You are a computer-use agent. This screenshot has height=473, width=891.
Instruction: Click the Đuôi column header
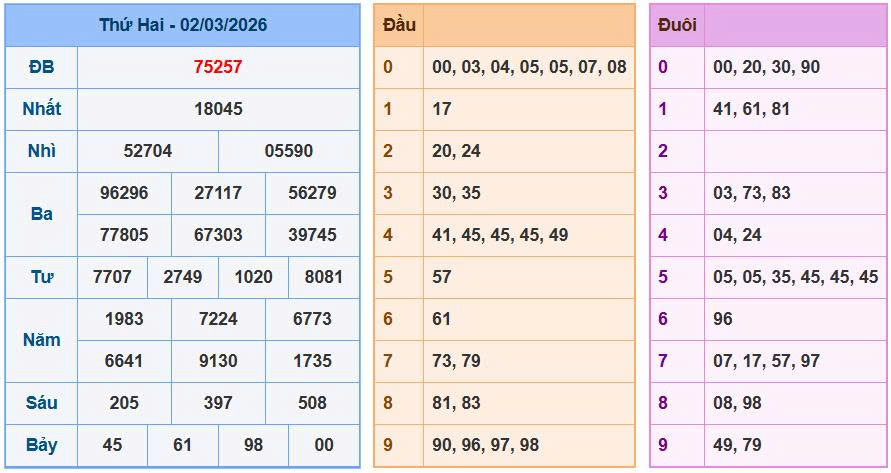point(677,25)
